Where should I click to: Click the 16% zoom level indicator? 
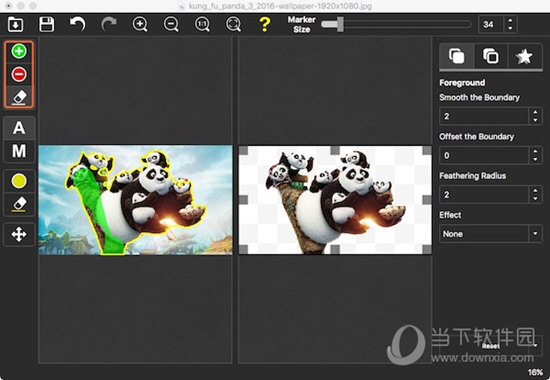pyautogui.click(x=535, y=372)
